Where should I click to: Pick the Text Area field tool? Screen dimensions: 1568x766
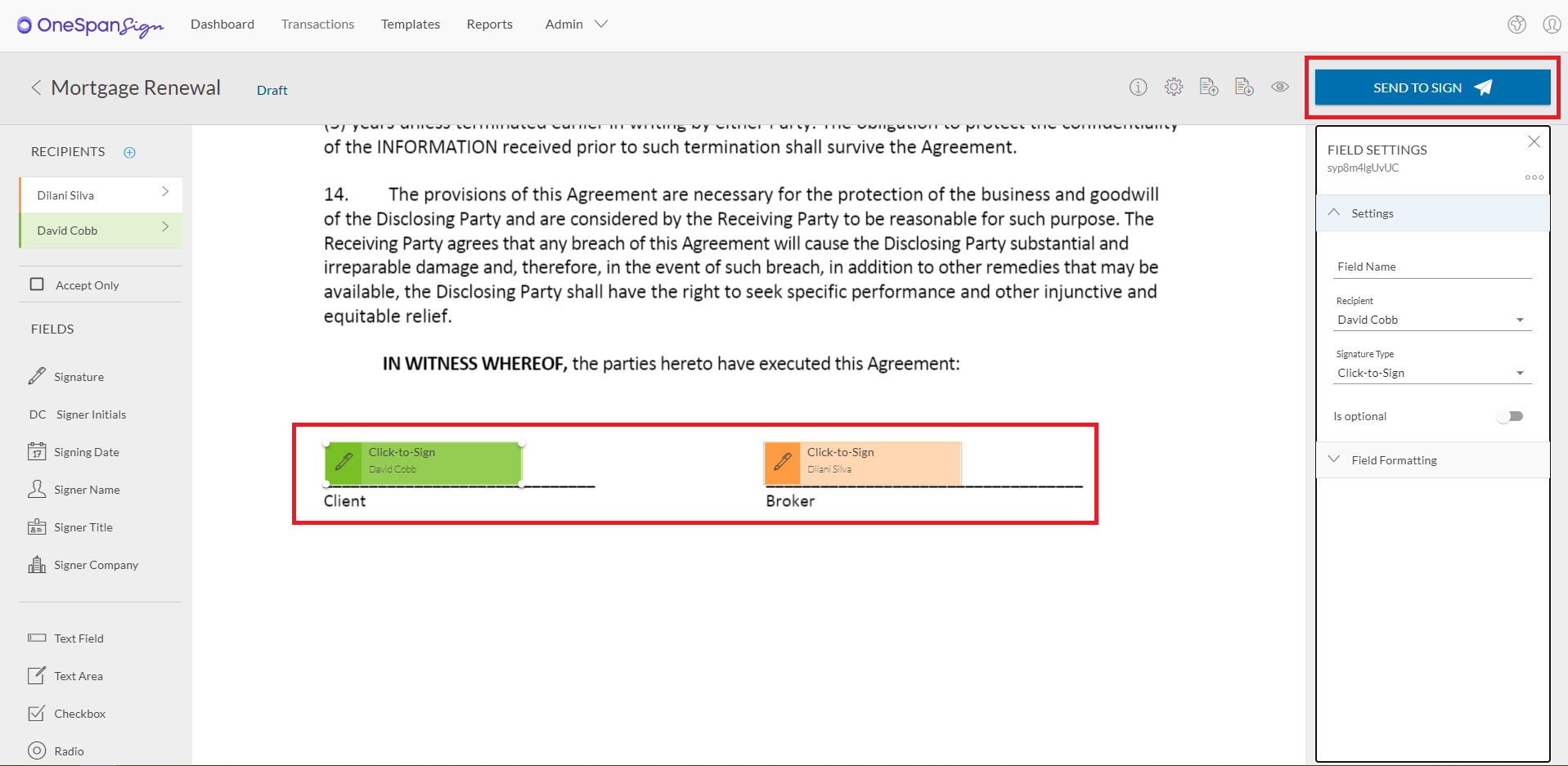[79, 676]
